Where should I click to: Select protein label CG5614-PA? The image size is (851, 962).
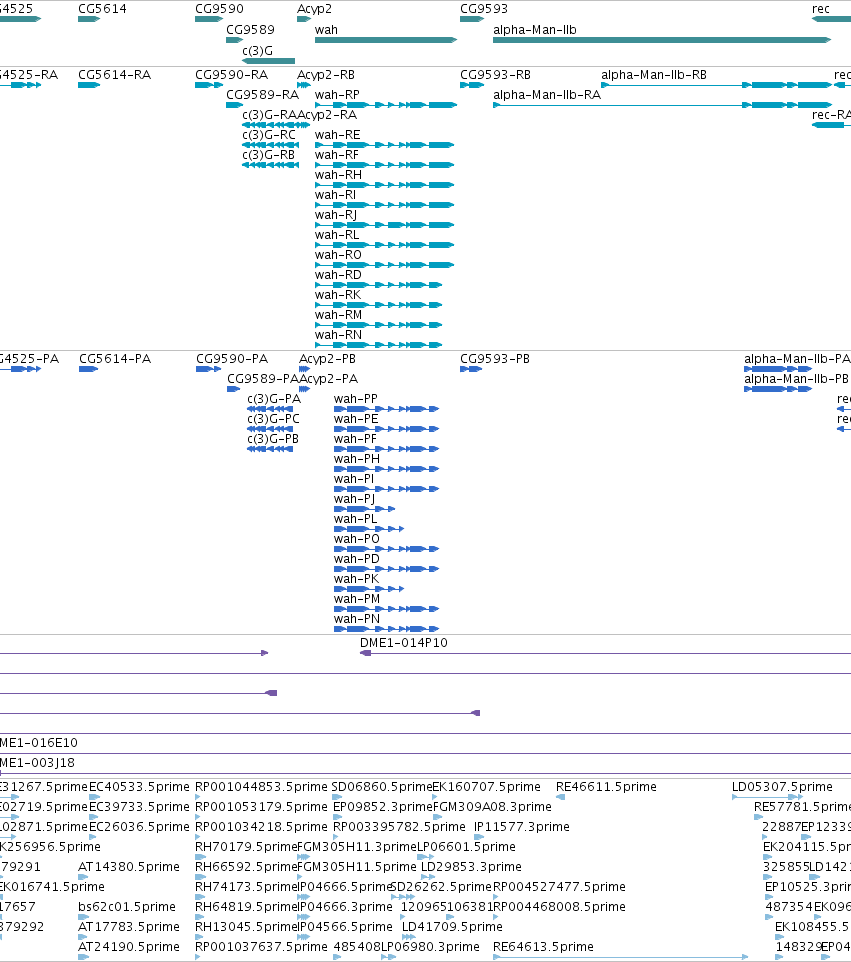tap(115, 359)
